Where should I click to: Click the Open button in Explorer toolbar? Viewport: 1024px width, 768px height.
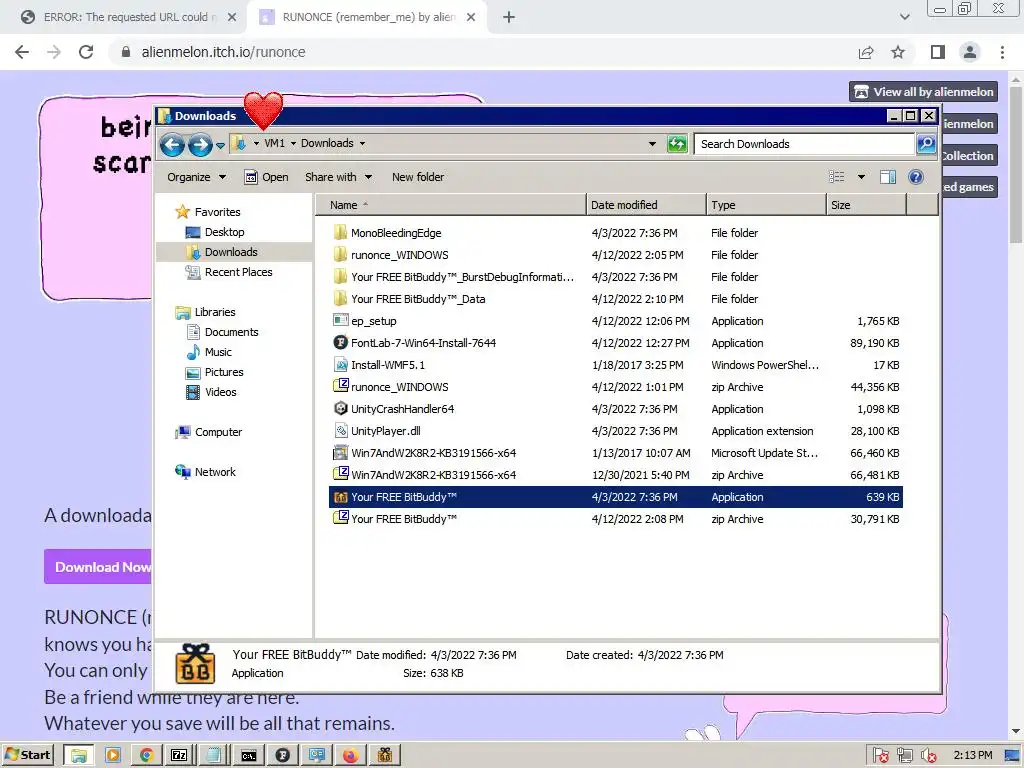point(266,177)
